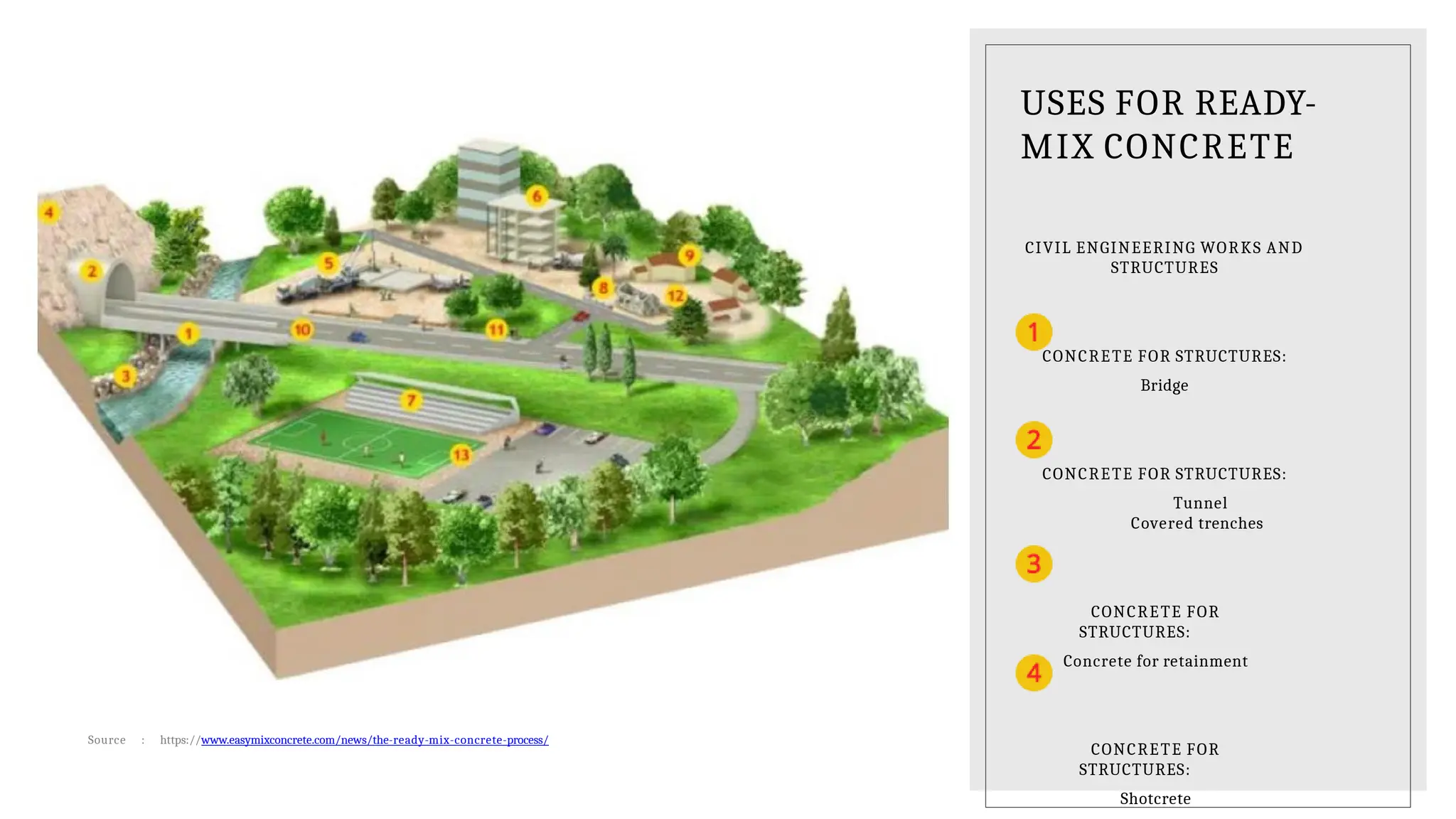Click marker 9 on the orange-roofed house

[x=689, y=255]
